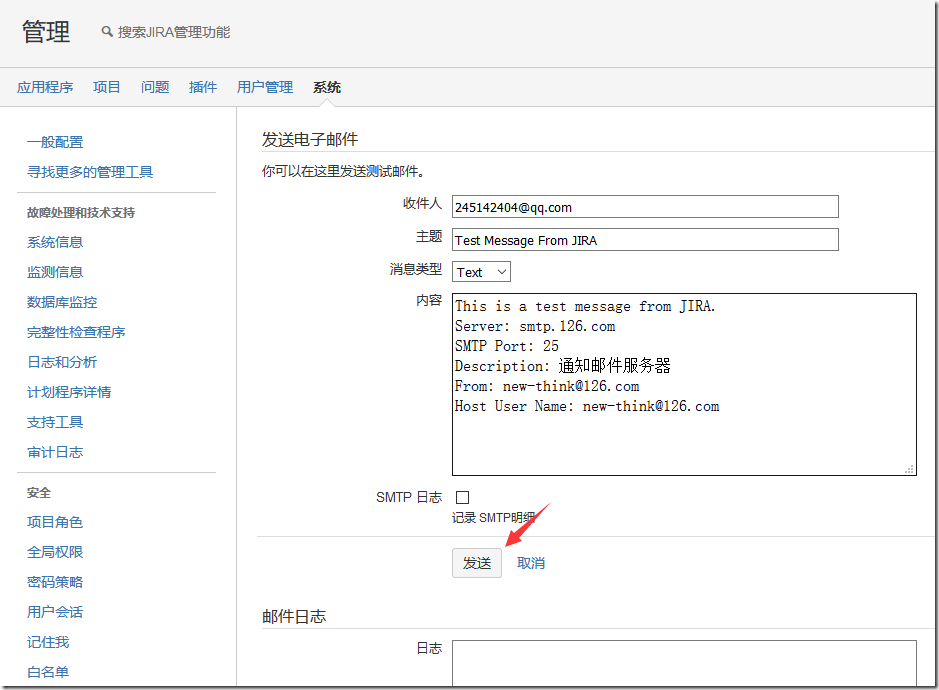Image resolution: width=939 pixels, height=690 pixels.
Task: Open 白名单 link
Action: coord(48,672)
